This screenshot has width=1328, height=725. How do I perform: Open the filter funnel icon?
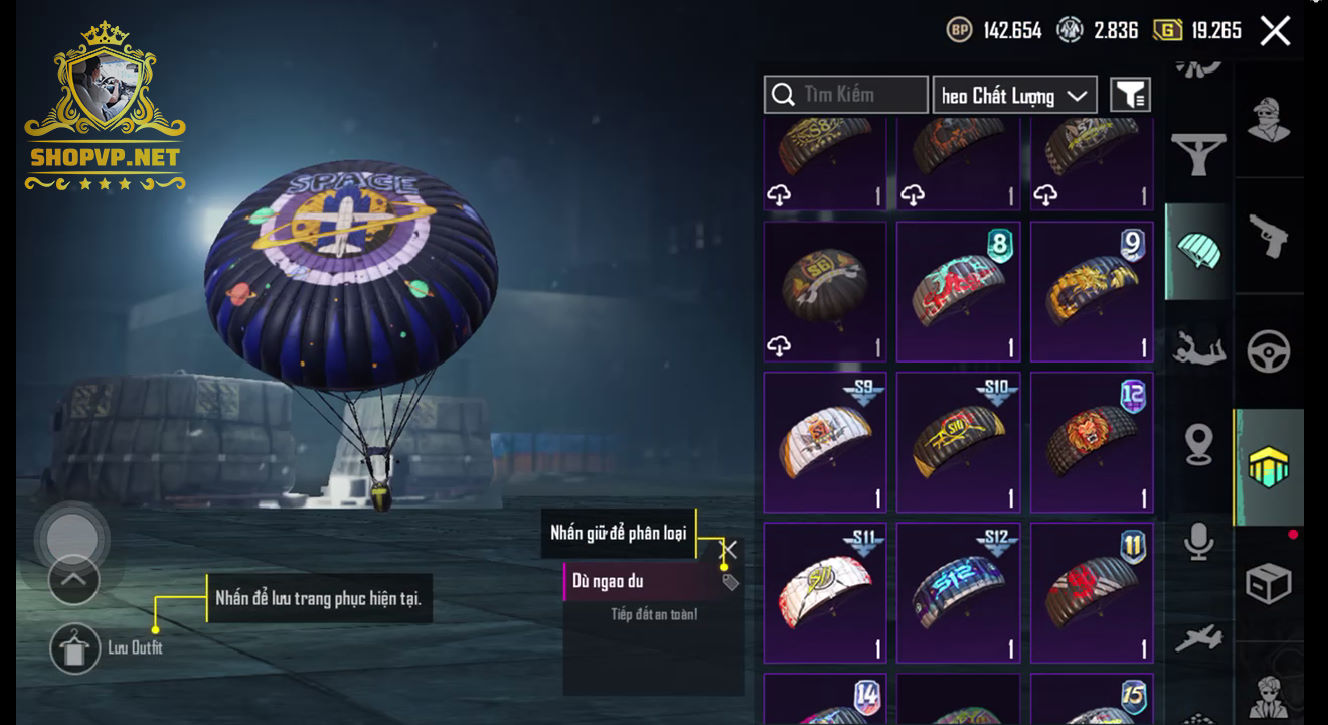[x=1130, y=95]
